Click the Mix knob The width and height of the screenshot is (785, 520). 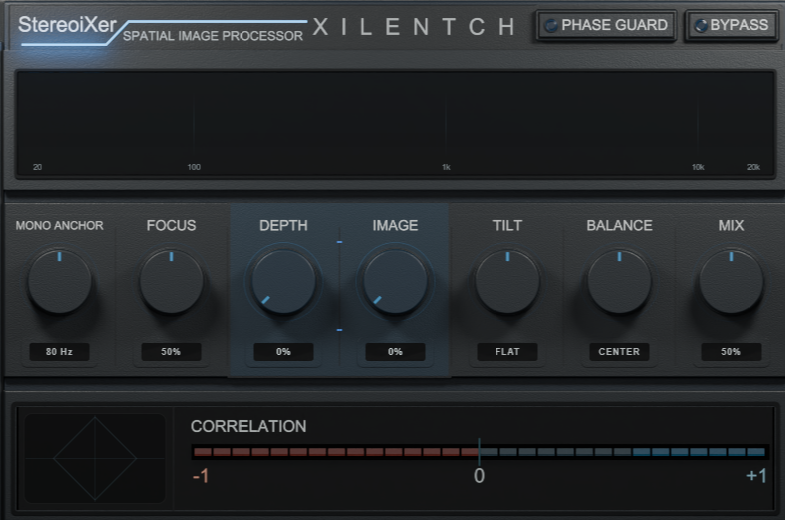(x=731, y=282)
